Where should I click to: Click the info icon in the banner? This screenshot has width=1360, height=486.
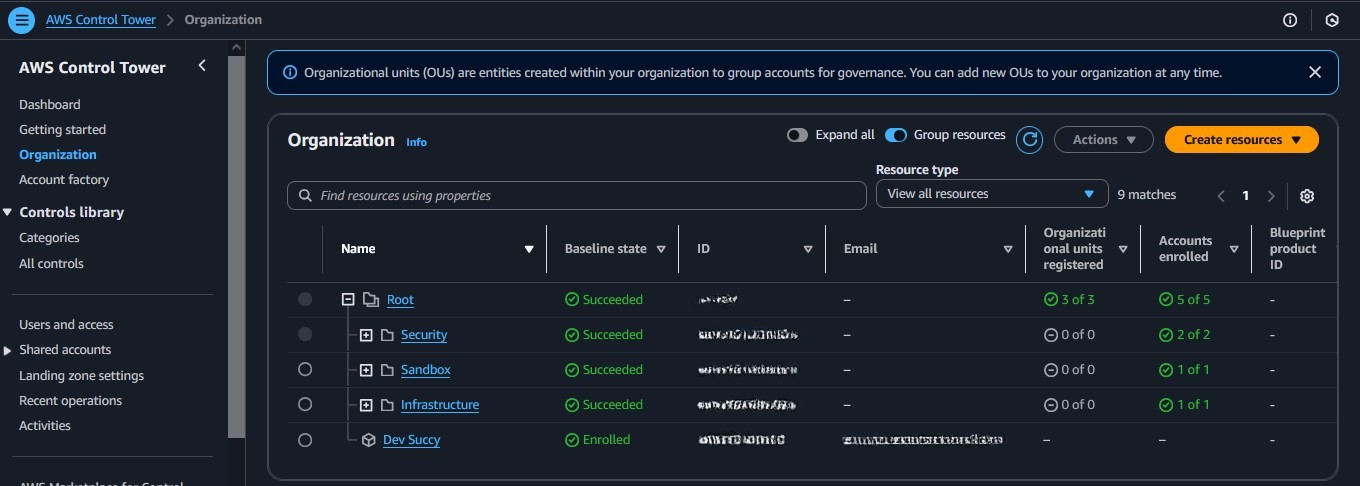(x=290, y=72)
